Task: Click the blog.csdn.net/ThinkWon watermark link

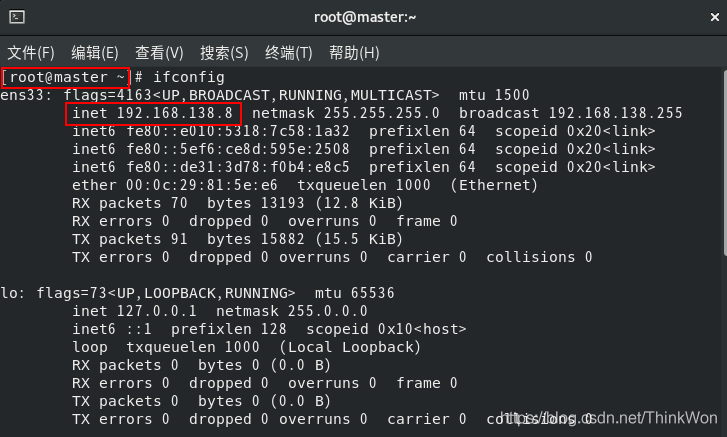Action: [610, 416]
